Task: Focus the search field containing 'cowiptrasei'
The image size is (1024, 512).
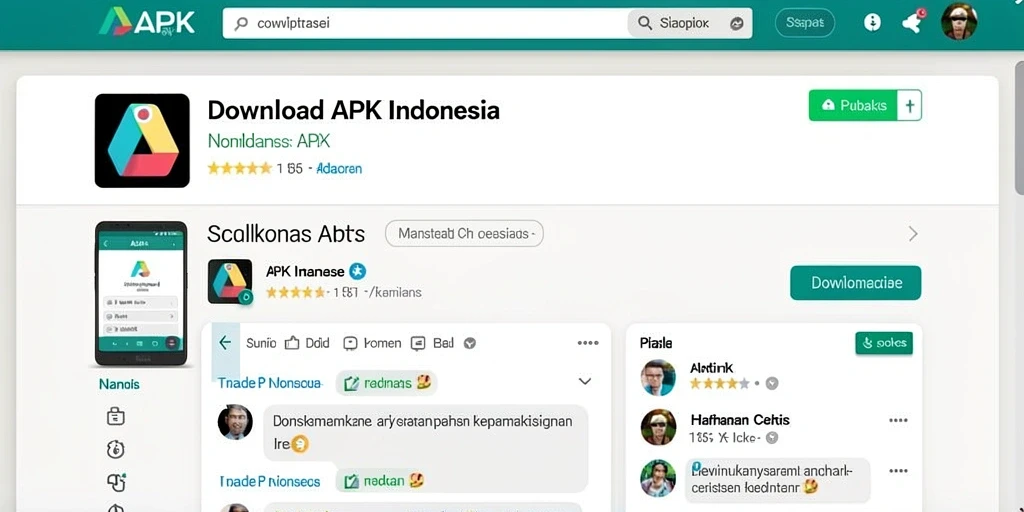Action: pyautogui.click(x=424, y=24)
